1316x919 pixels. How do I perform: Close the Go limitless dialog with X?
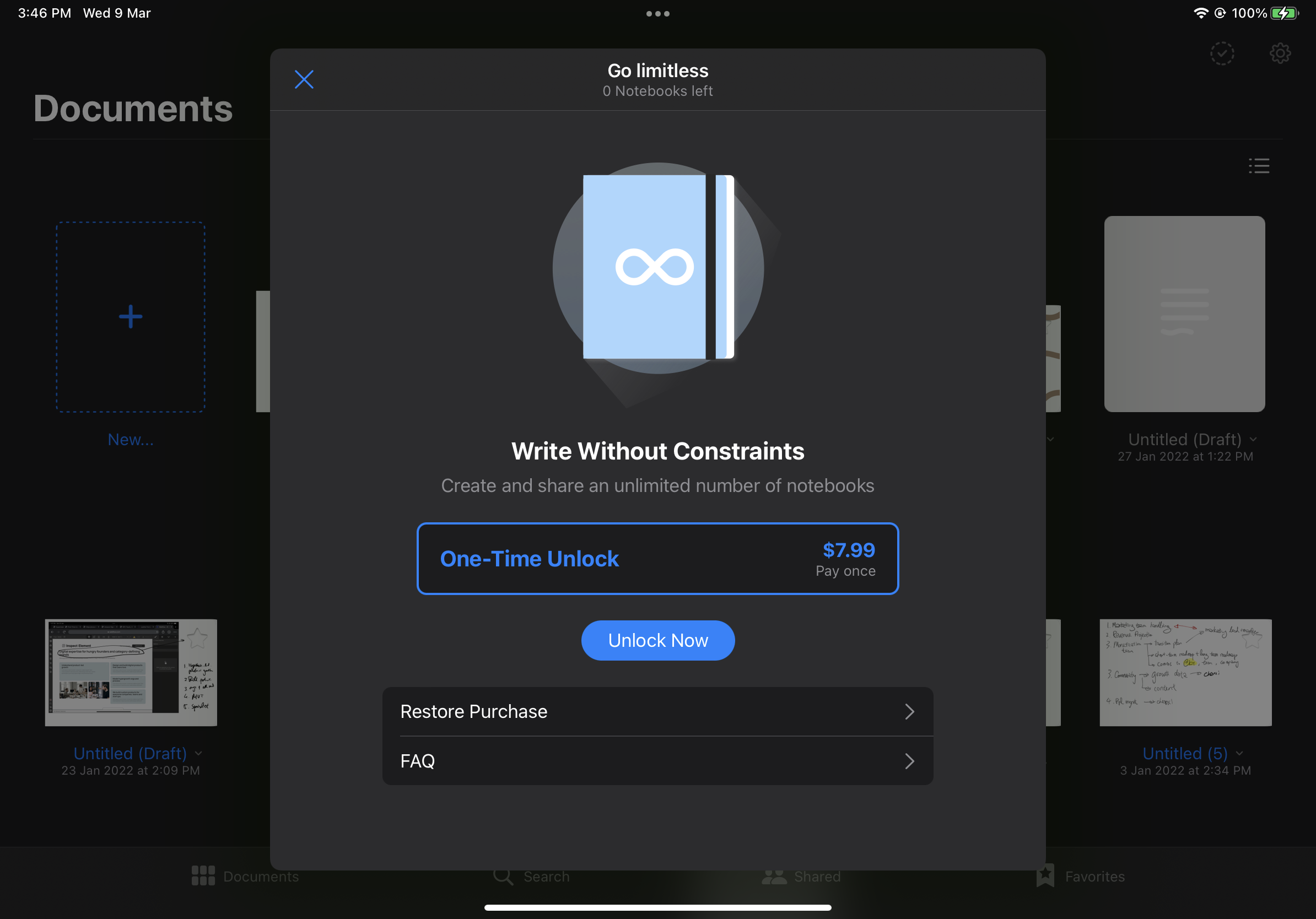click(x=304, y=79)
